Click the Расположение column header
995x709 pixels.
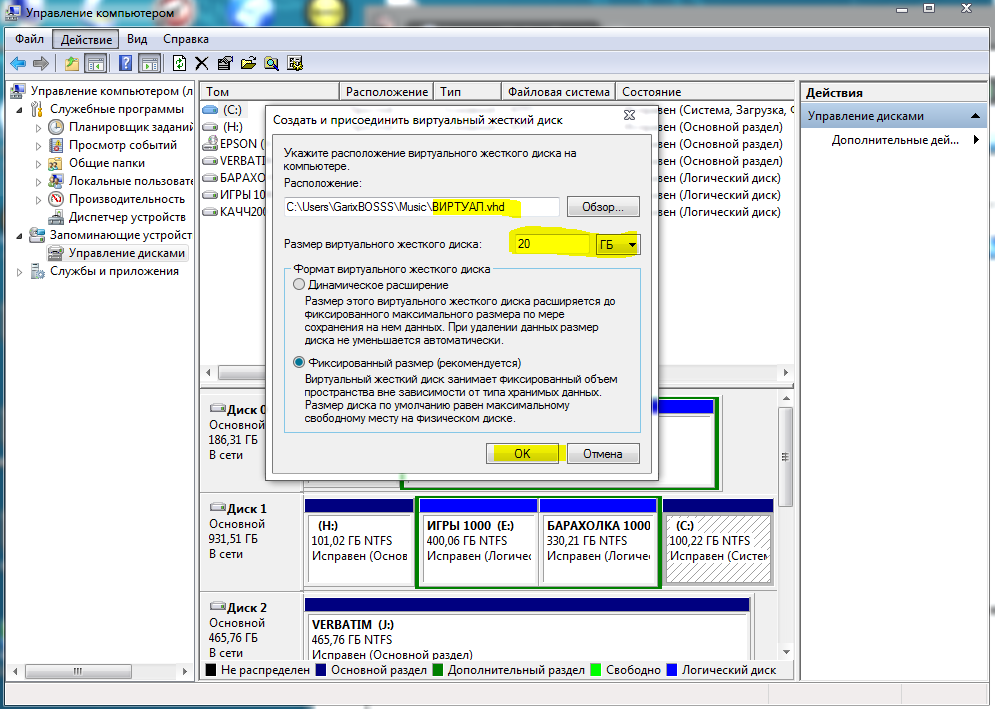(x=386, y=91)
